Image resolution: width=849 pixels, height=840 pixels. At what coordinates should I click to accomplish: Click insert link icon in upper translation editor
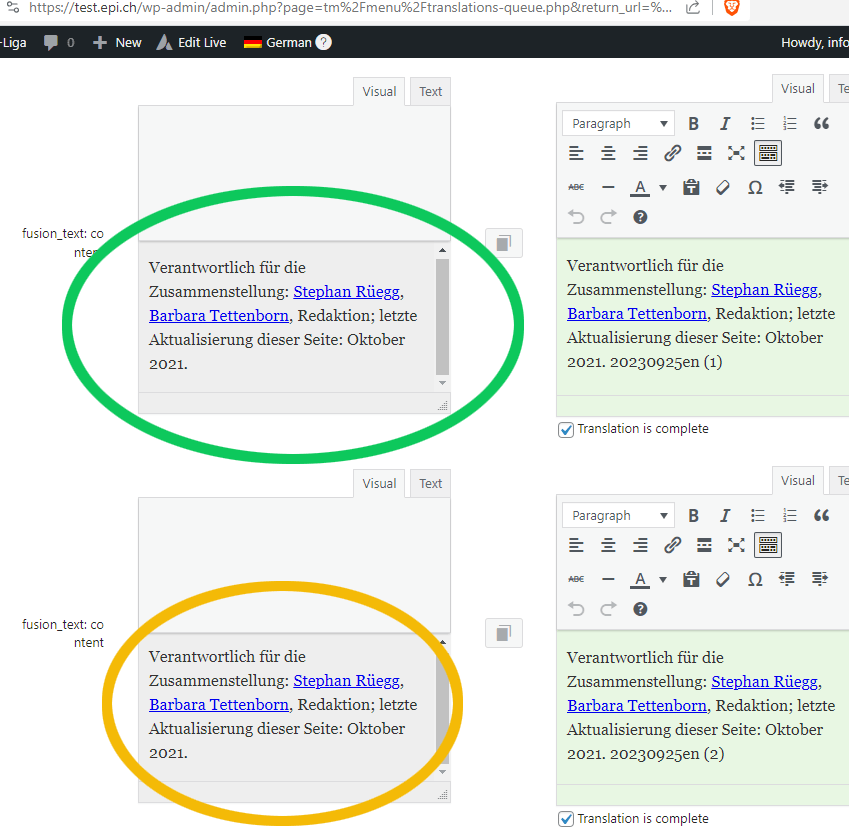pyautogui.click(x=672, y=153)
